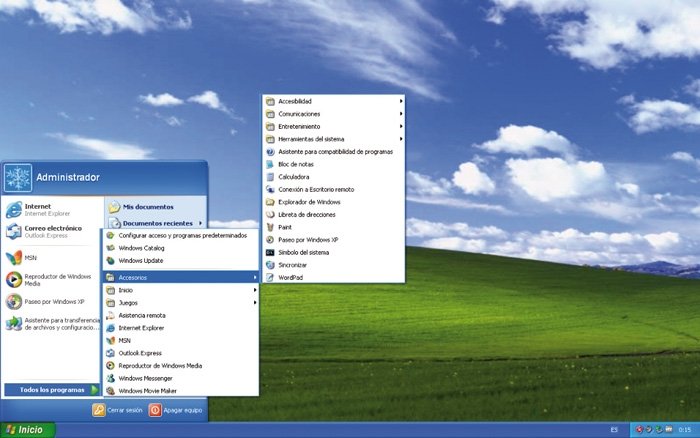The height and width of the screenshot is (438, 700).
Task: Click the program compatibility wizard icon
Action: pos(270,152)
